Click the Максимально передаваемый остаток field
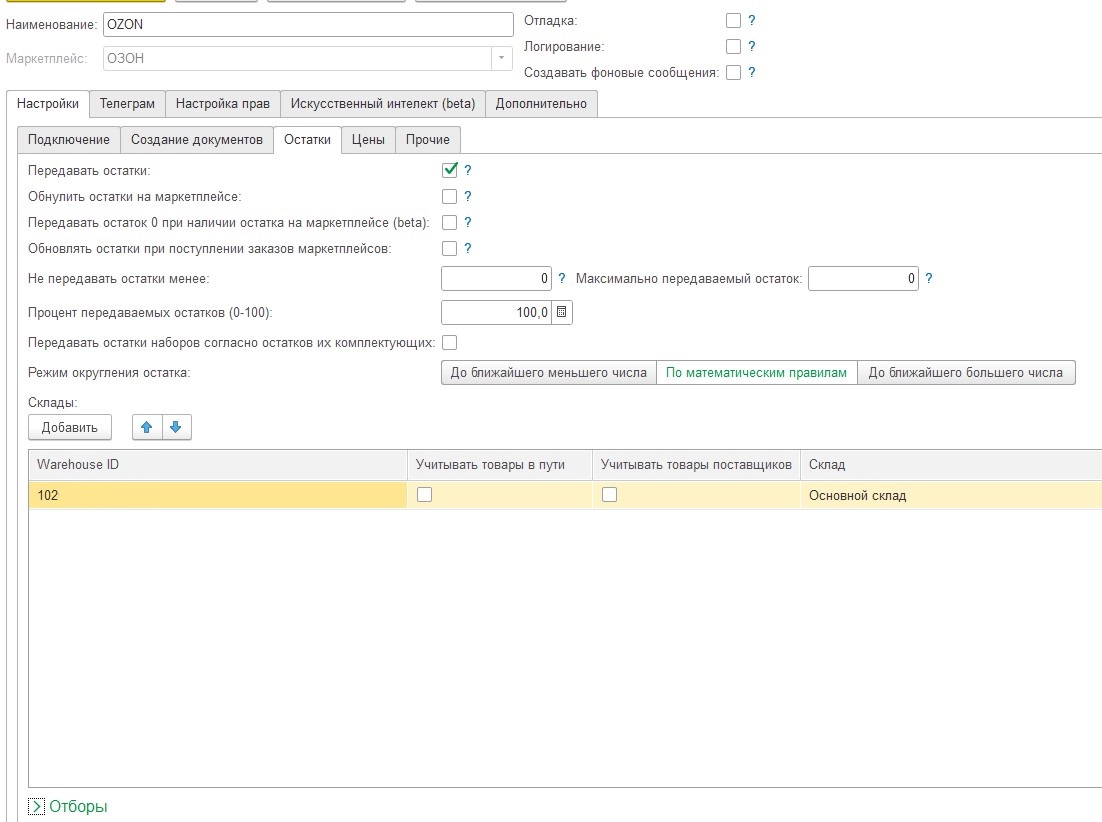The width and height of the screenshot is (1102, 822). click(x=863, y=279)
